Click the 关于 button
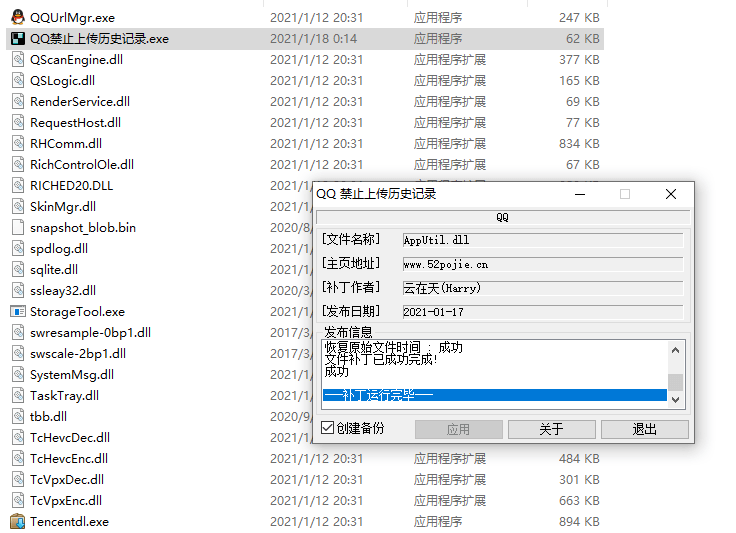This screenshot has height=533, width=736. 551,429
